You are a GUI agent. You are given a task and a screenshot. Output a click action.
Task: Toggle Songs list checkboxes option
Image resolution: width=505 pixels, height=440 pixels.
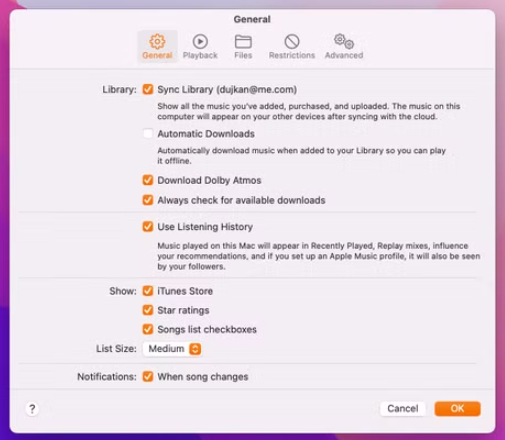click(x=148, y=329)
